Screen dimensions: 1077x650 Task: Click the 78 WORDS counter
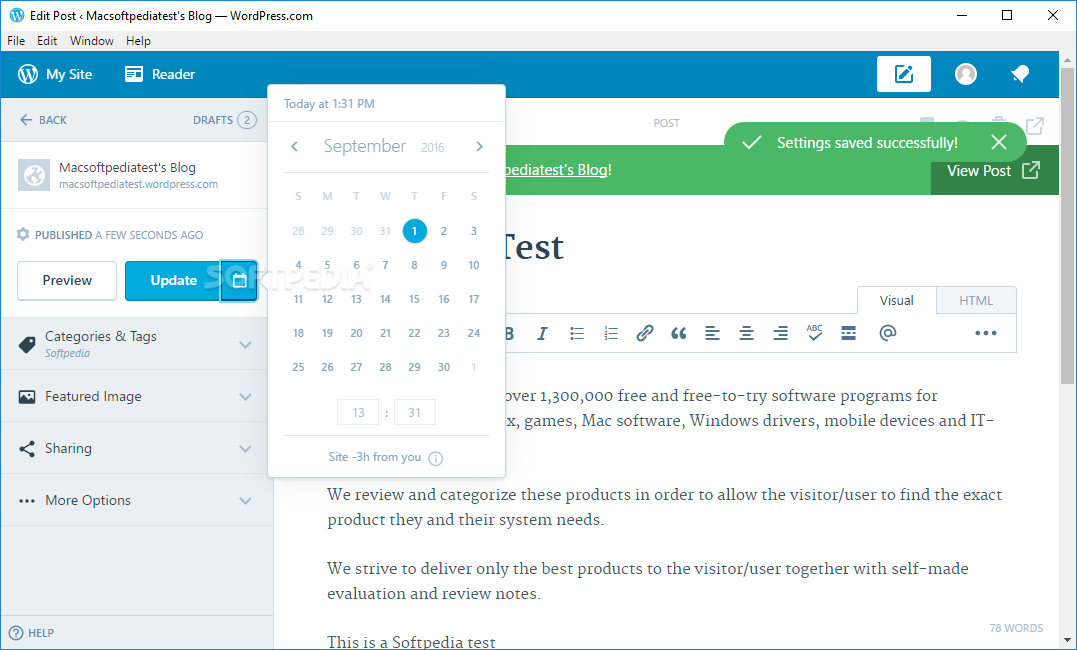pos(1016,628)
